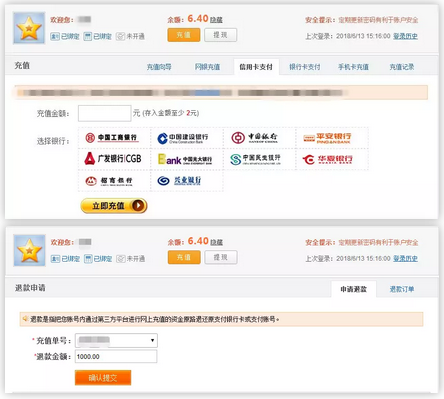
Task: Pick the 华夏银行 logo
Action: (327, 159)
